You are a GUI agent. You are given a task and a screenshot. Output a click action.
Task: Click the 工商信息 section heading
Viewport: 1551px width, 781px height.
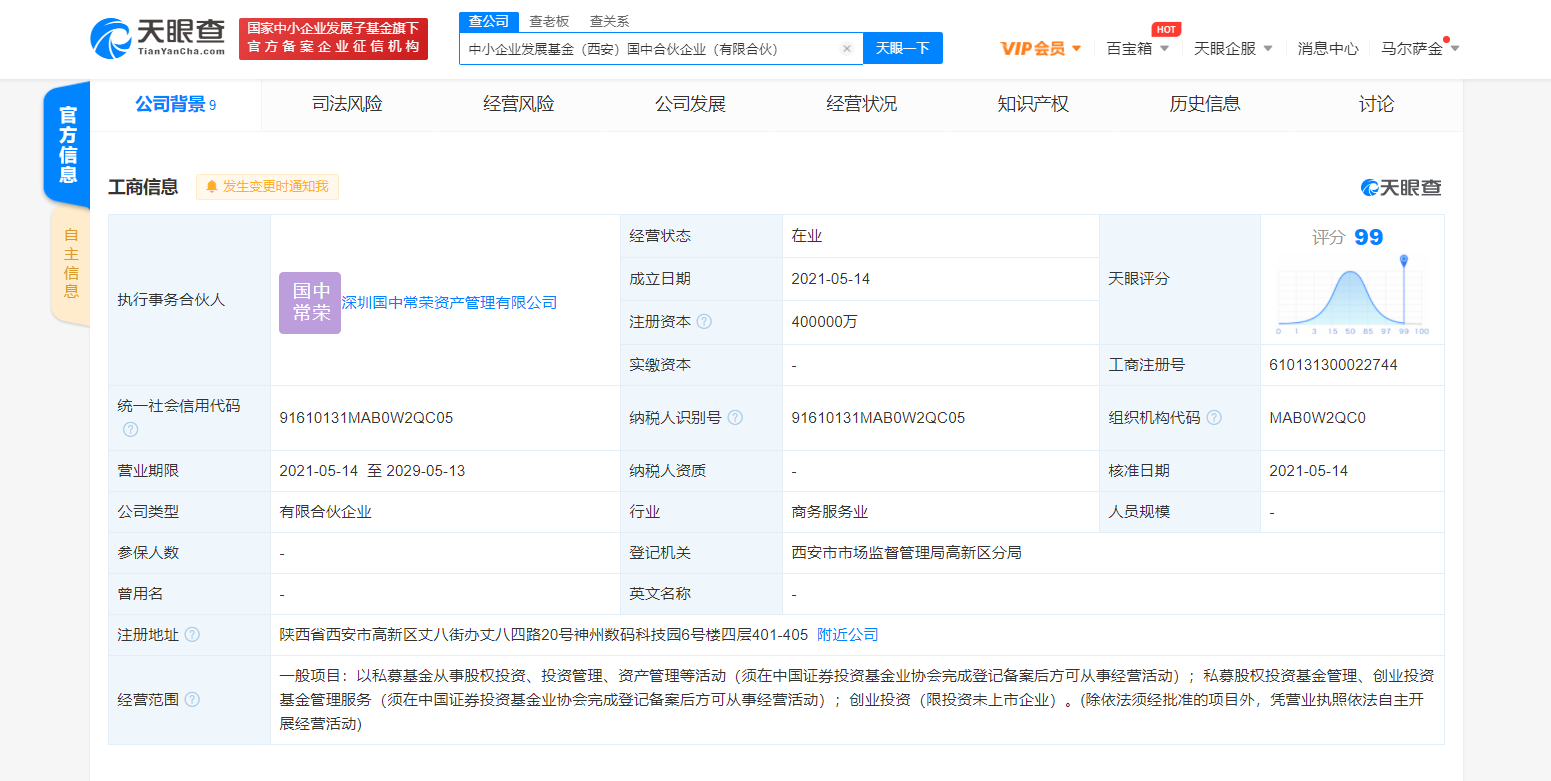[143, 187]
